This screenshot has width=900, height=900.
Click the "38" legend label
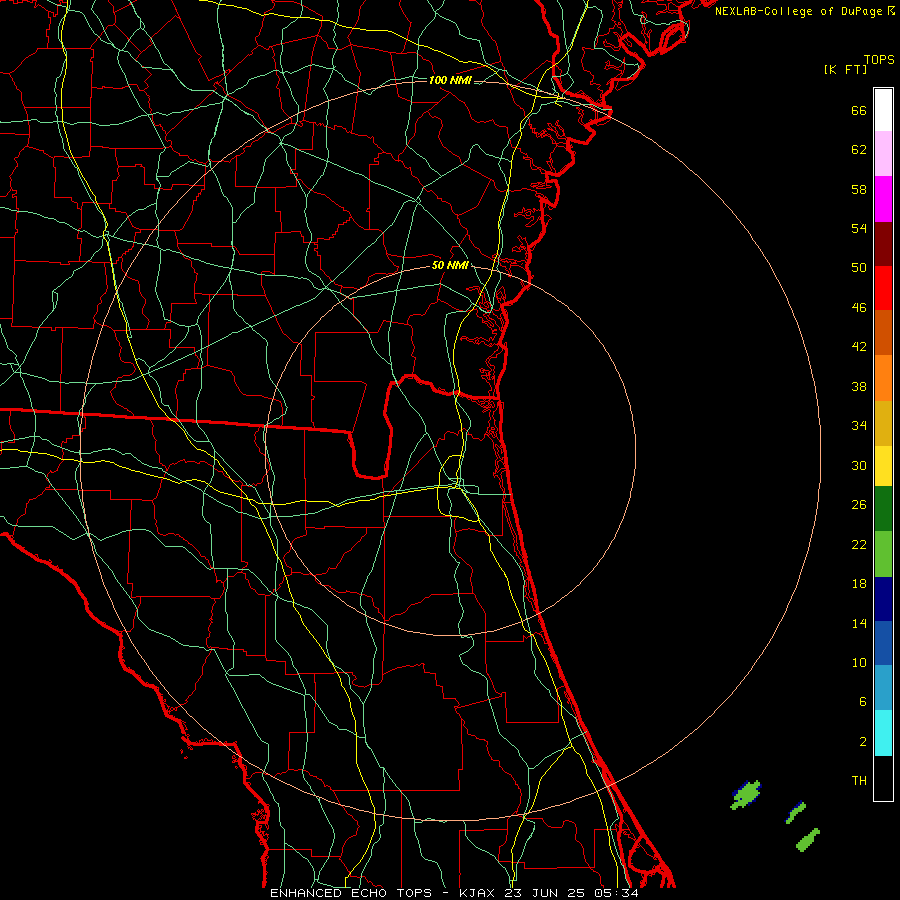click(859, 386)
